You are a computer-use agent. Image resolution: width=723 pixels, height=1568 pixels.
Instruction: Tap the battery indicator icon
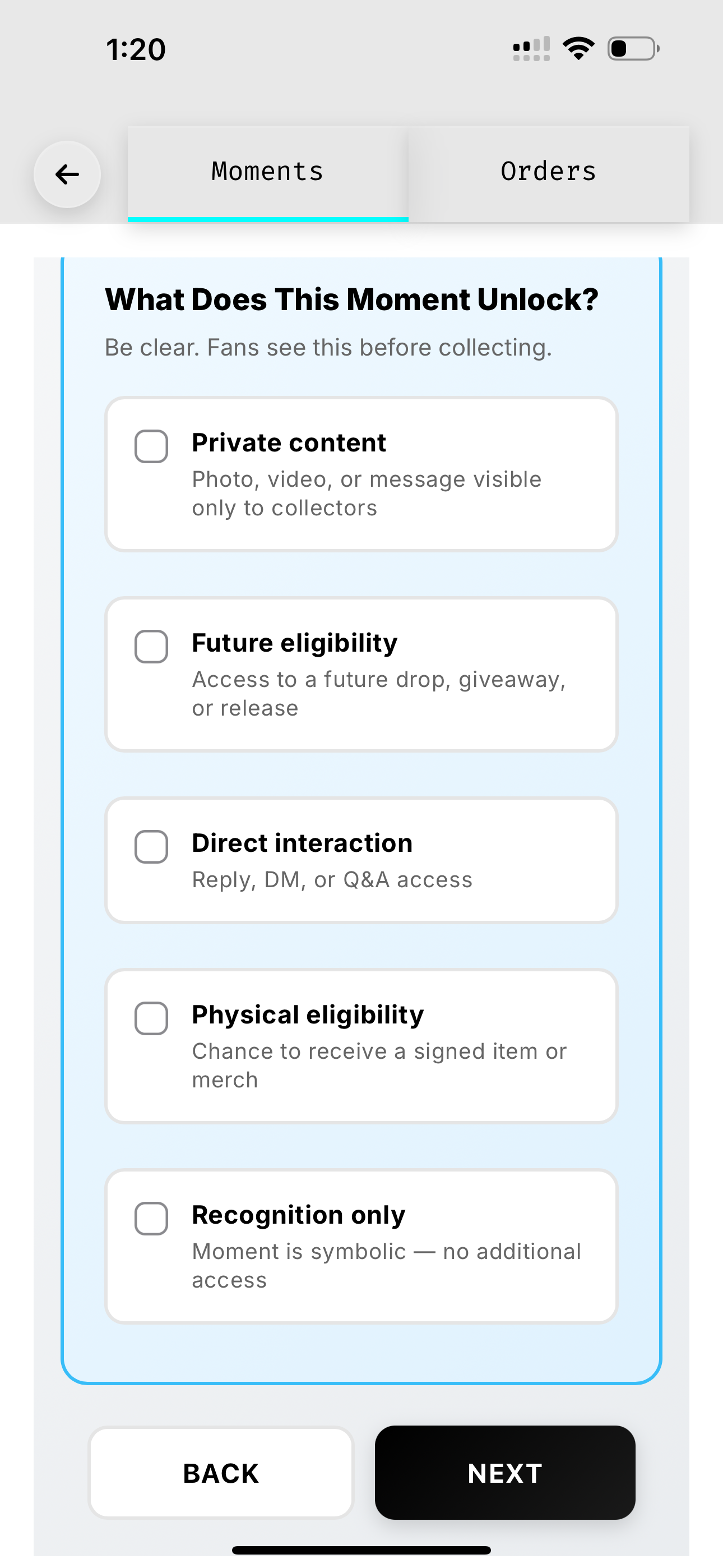click(x=633, y=49)
